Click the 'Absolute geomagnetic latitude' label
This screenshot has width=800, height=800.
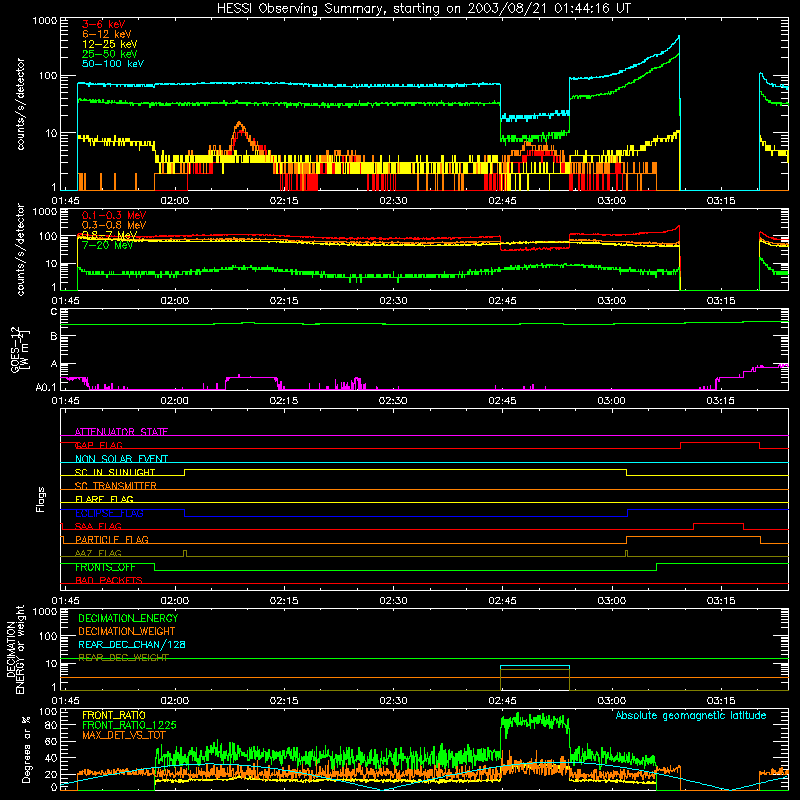pos(691,716)
